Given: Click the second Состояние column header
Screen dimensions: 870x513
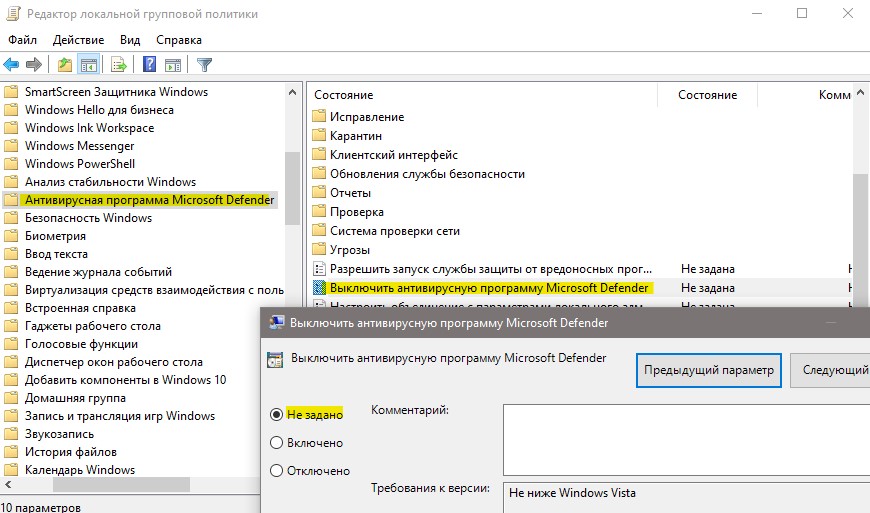Looking at the screenshot, I should click(x=707, y=95).
